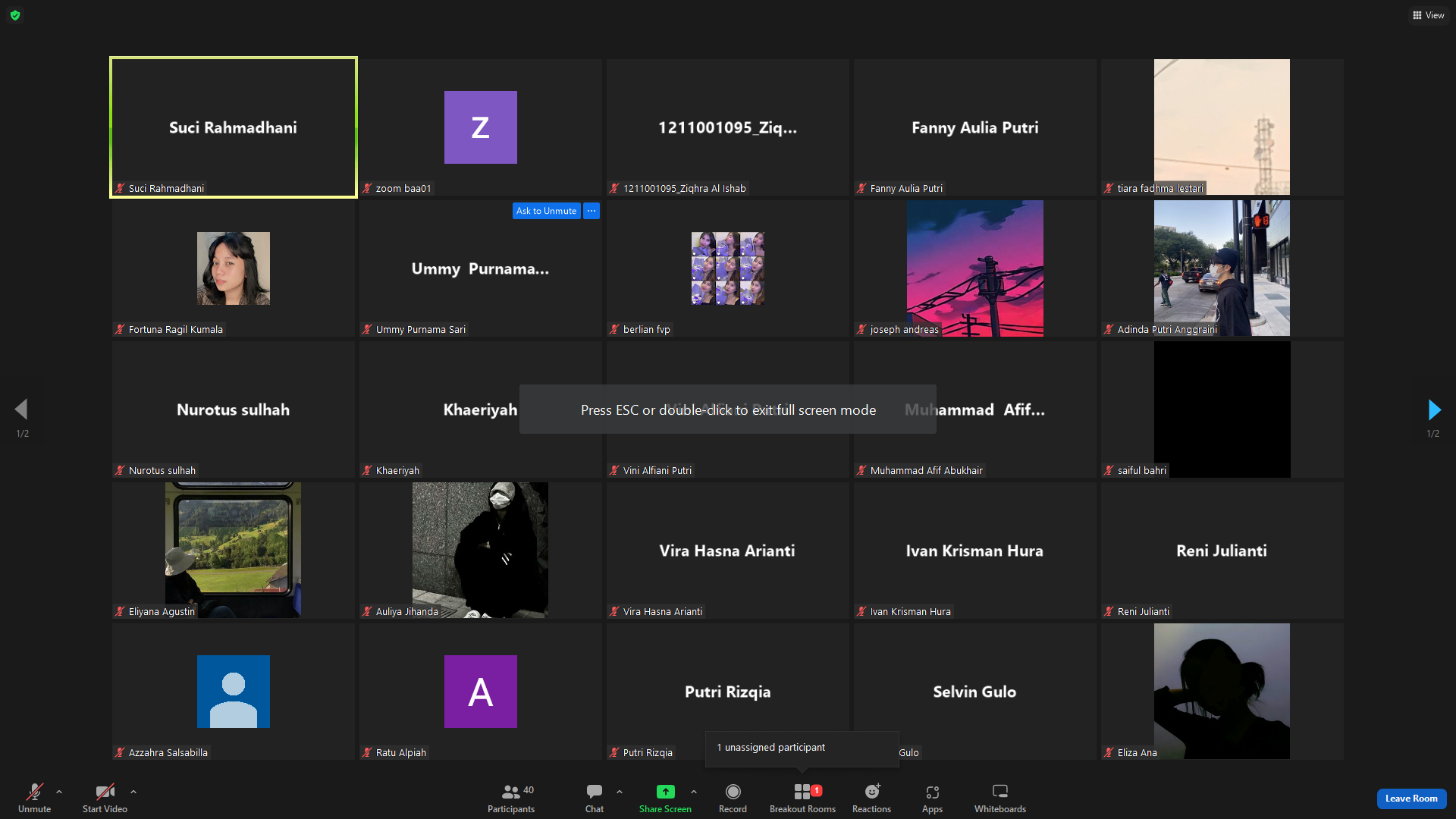
Task: Click Eliyana Agustin train window photo
Action: [x=234, y=550]
